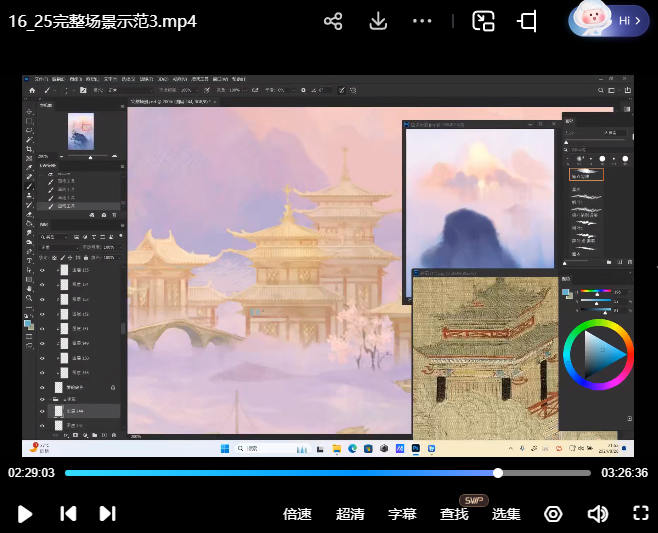
Task: Toggle the top layer's eye visibility icon
Action: [x=42, y=270]
